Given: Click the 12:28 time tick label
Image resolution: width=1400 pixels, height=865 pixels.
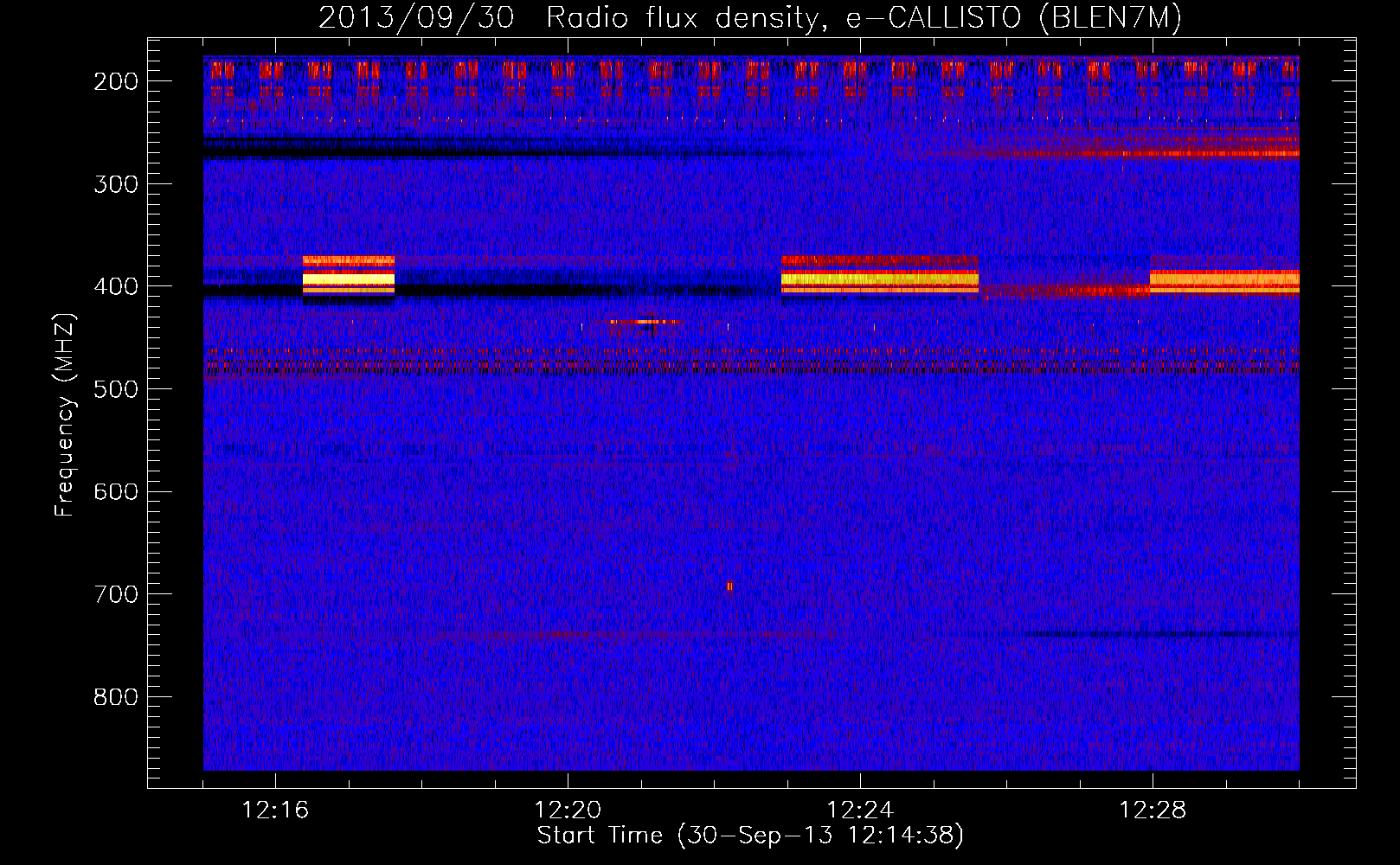Looking at the screenshot, I should coord(1153,811).
